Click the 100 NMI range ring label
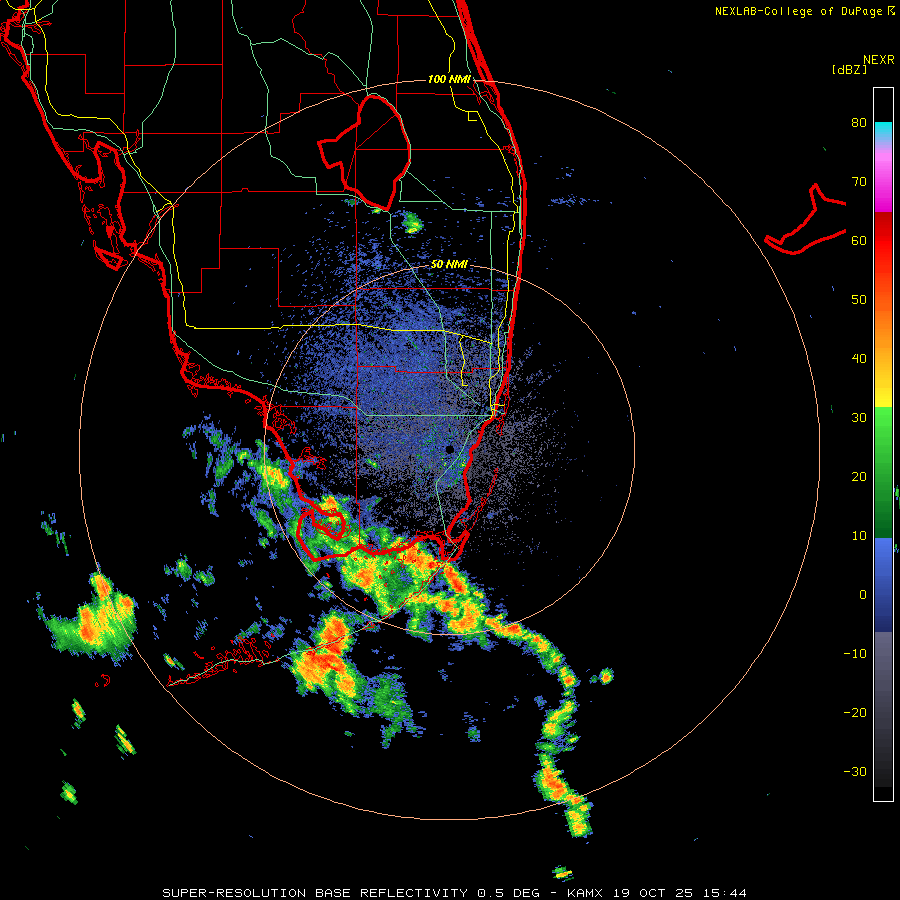 click(449, 79)
